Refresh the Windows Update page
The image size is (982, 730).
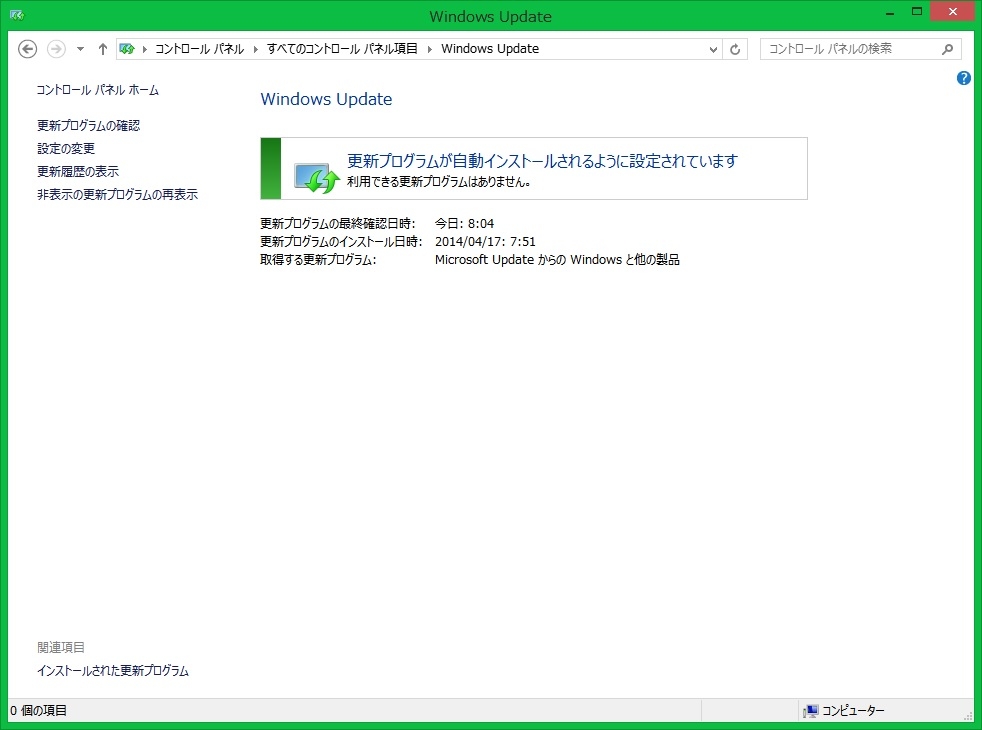(x=735, y=49)
